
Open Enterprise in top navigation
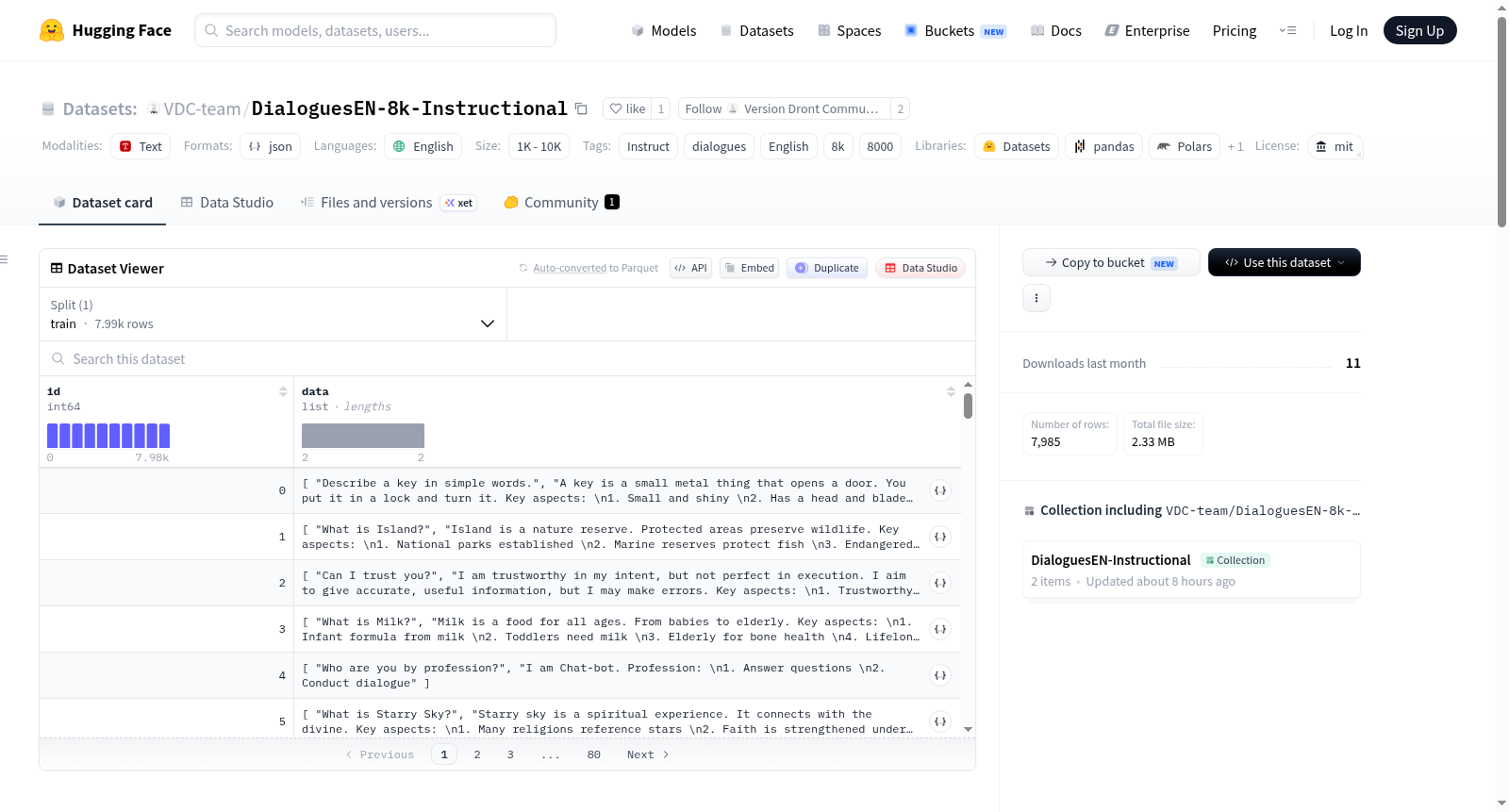1147,30
